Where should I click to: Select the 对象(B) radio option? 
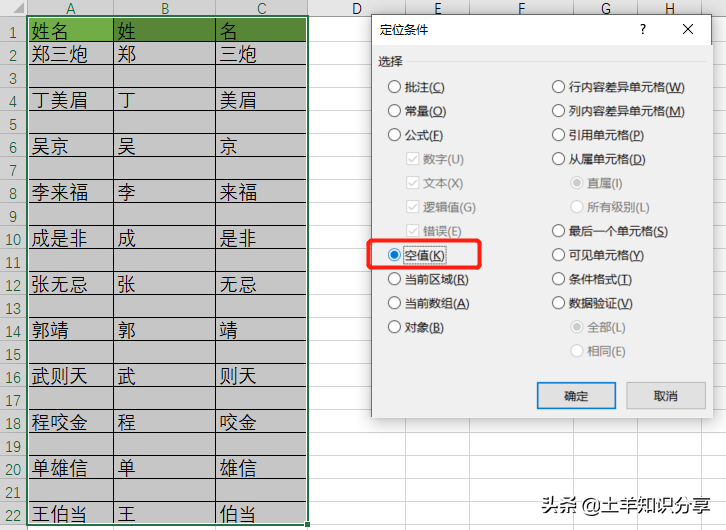click(416, 327)
